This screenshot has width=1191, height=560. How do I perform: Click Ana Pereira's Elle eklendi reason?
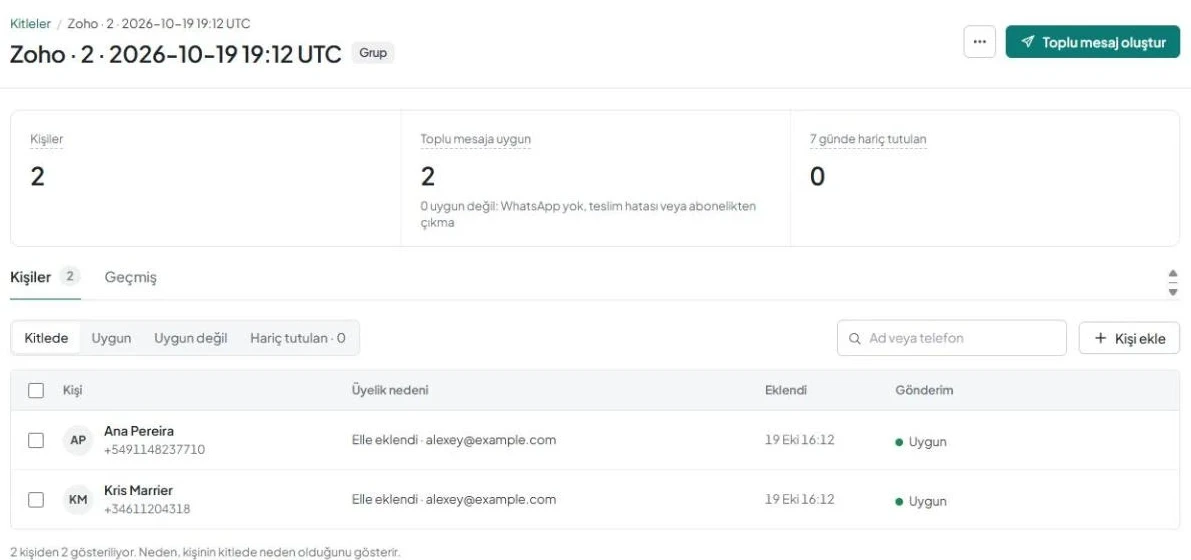pyautogui.click(x=454, y=440)
